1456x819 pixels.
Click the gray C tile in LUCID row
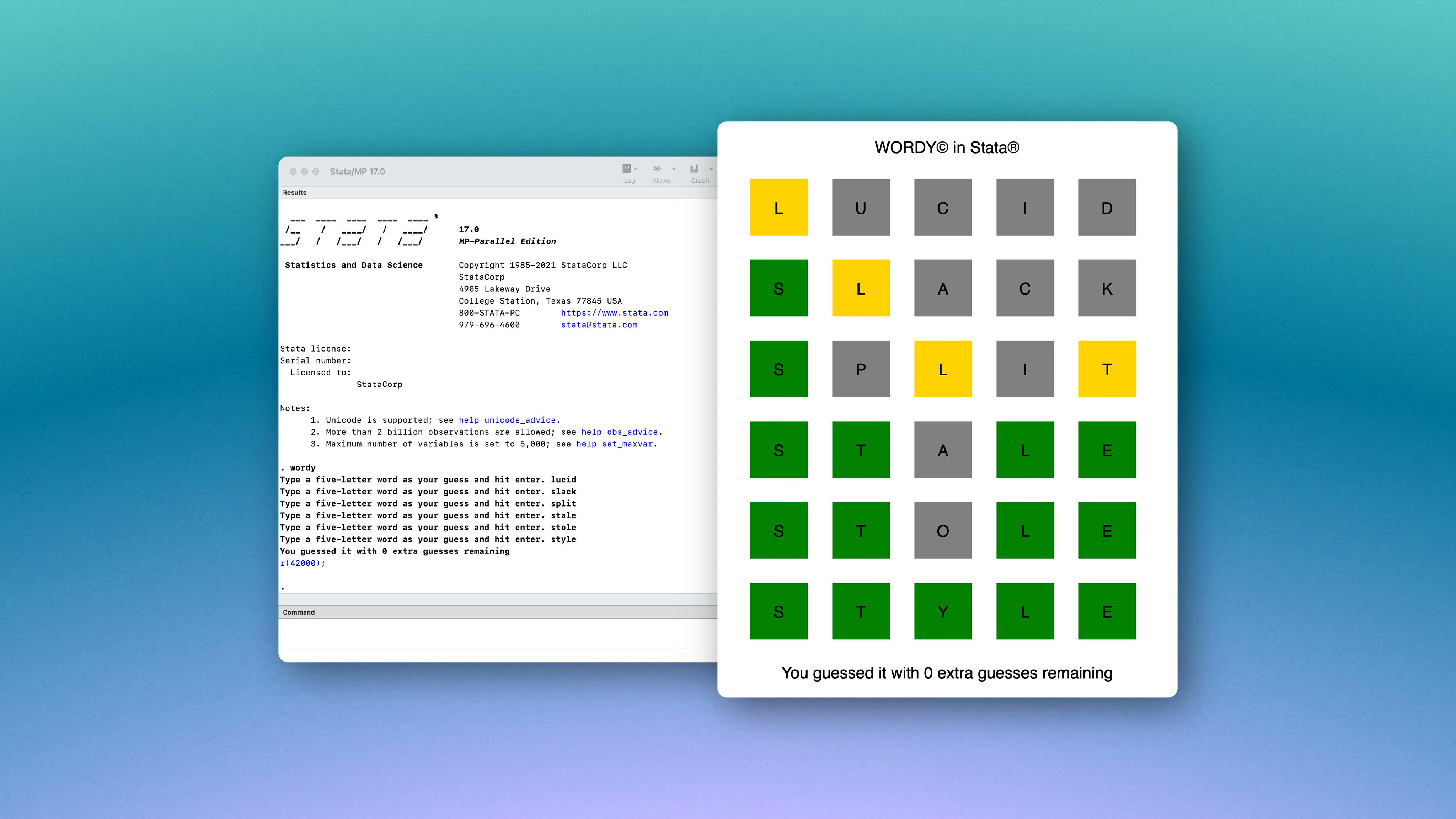click(x=943, y=207)
